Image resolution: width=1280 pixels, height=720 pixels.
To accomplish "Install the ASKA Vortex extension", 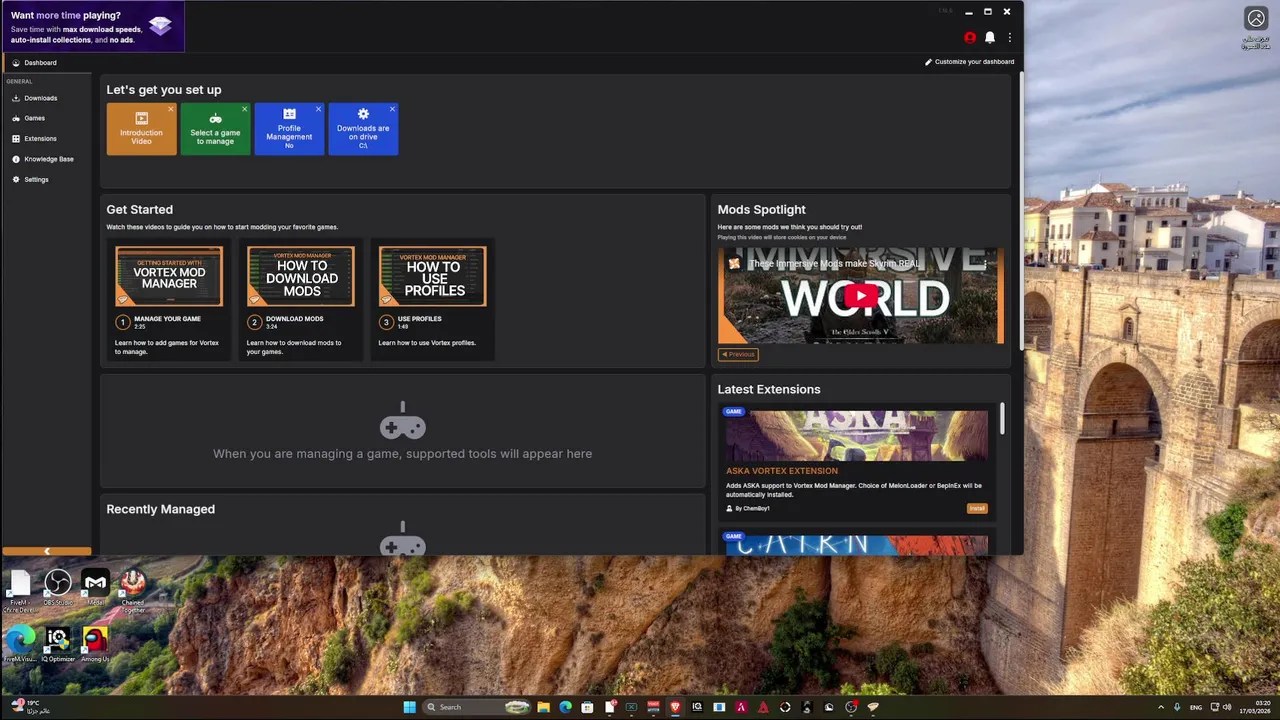I will pyautogui.click(x=977, y=508).
